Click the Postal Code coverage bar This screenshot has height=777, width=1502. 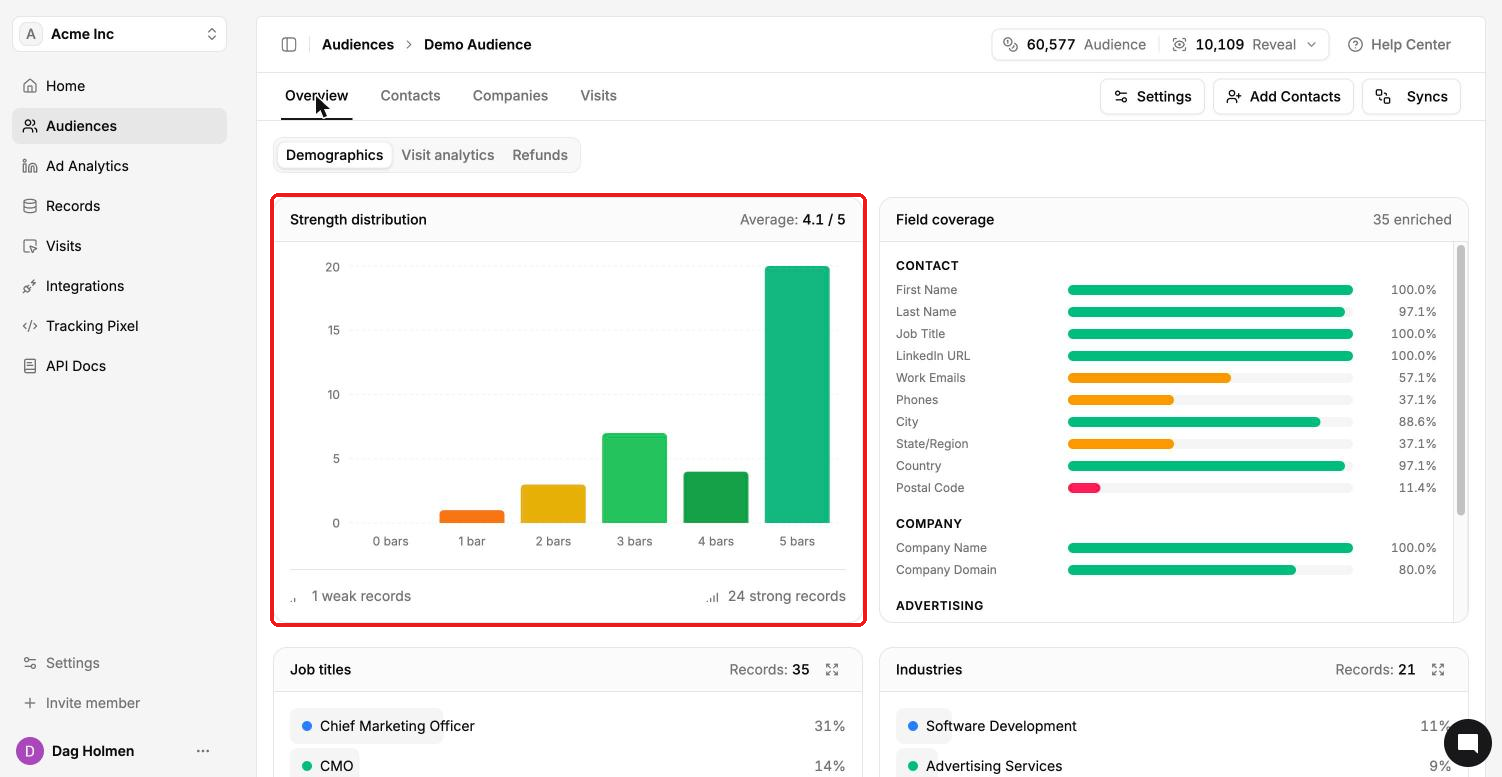pos(1210,488)
